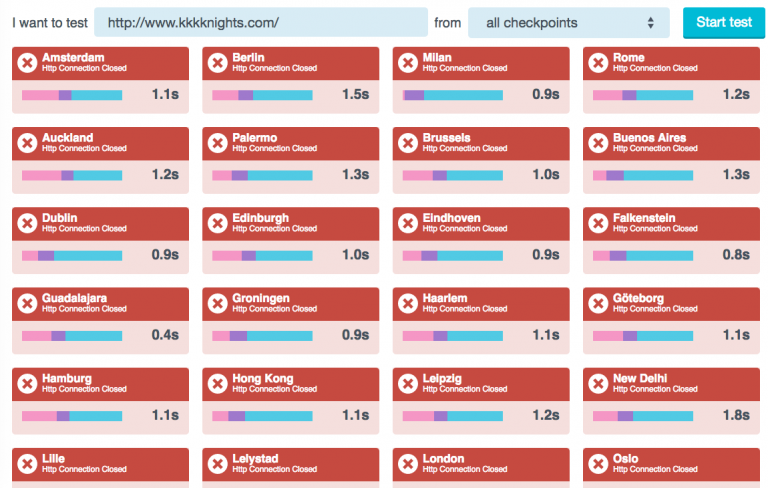Open the all checkpoints dropdown
Screen dimensions: 768x488
tap(569, 22)
